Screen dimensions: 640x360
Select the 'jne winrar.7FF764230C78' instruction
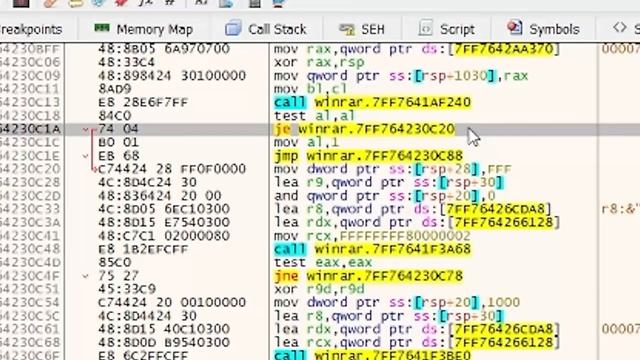pos(368,276)
